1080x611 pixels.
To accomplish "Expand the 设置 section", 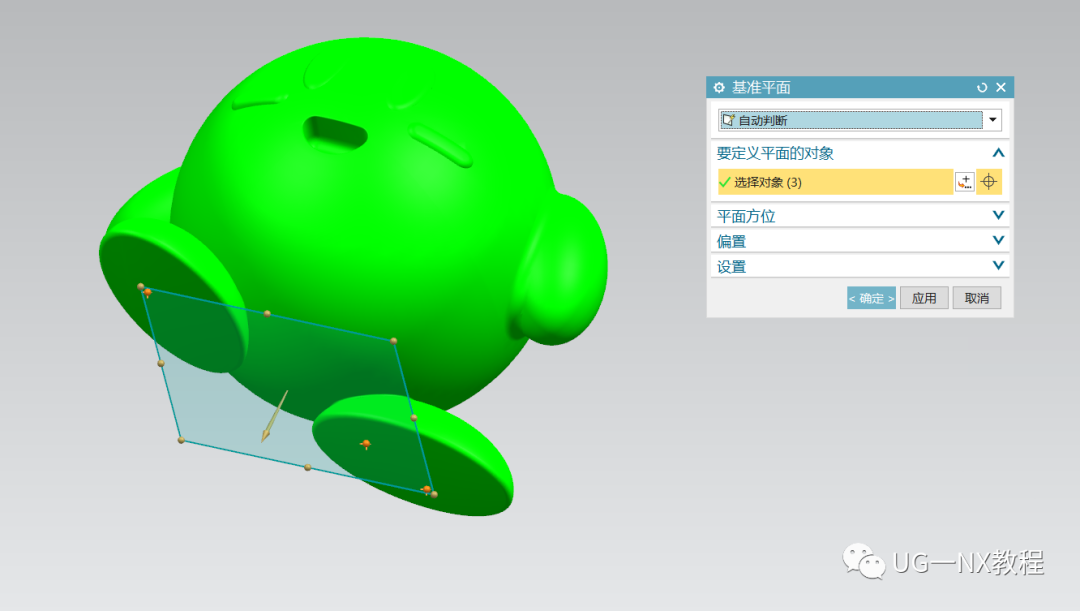I will [x=998, y=265].
